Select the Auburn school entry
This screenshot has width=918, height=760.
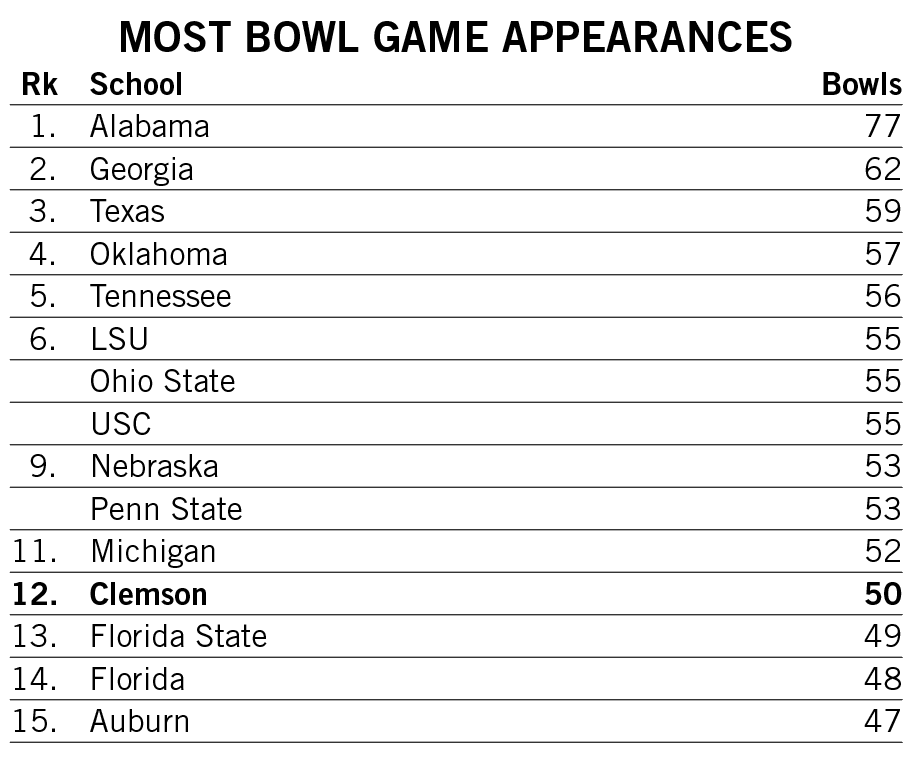click(140, 721)
